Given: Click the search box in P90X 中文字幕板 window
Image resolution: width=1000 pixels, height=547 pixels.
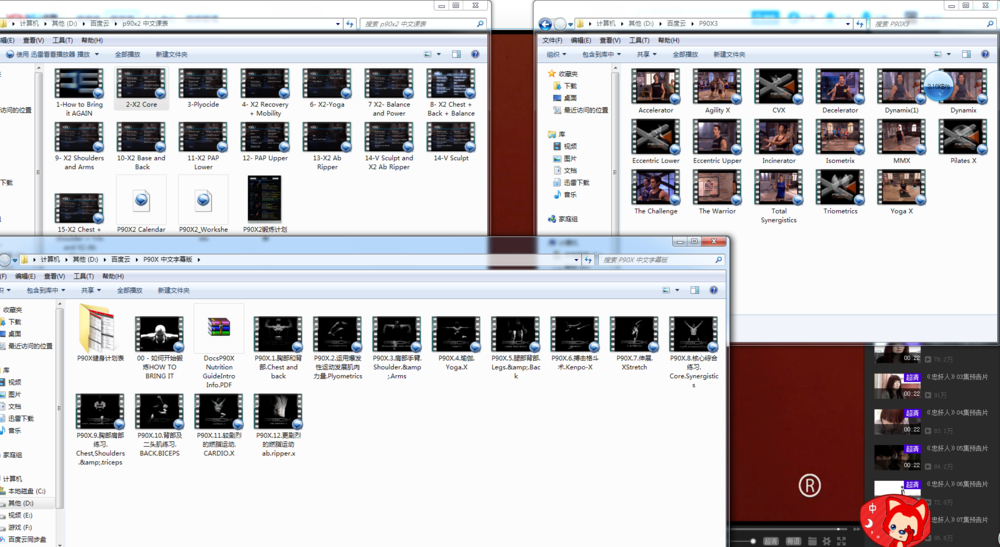Looking at the screenshot, I should pyautogui.click(x=661, y=259).
